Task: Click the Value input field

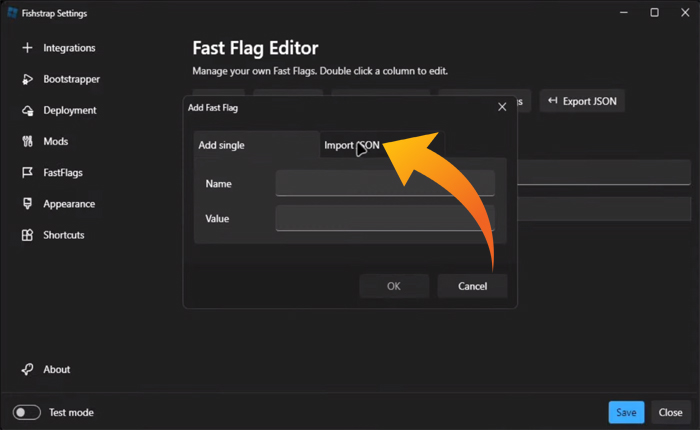Action: click(385, 218)
